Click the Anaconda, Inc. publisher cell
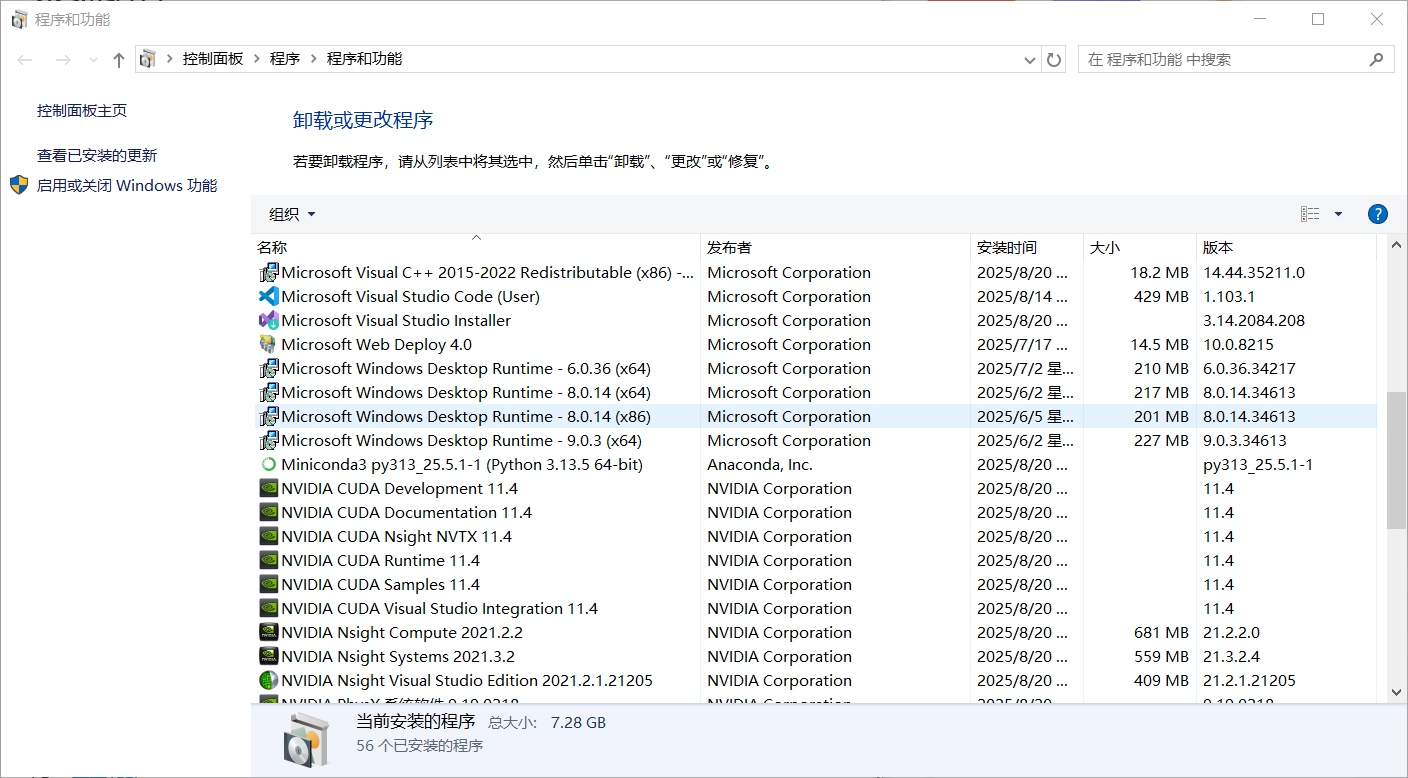 pos(760,464)
